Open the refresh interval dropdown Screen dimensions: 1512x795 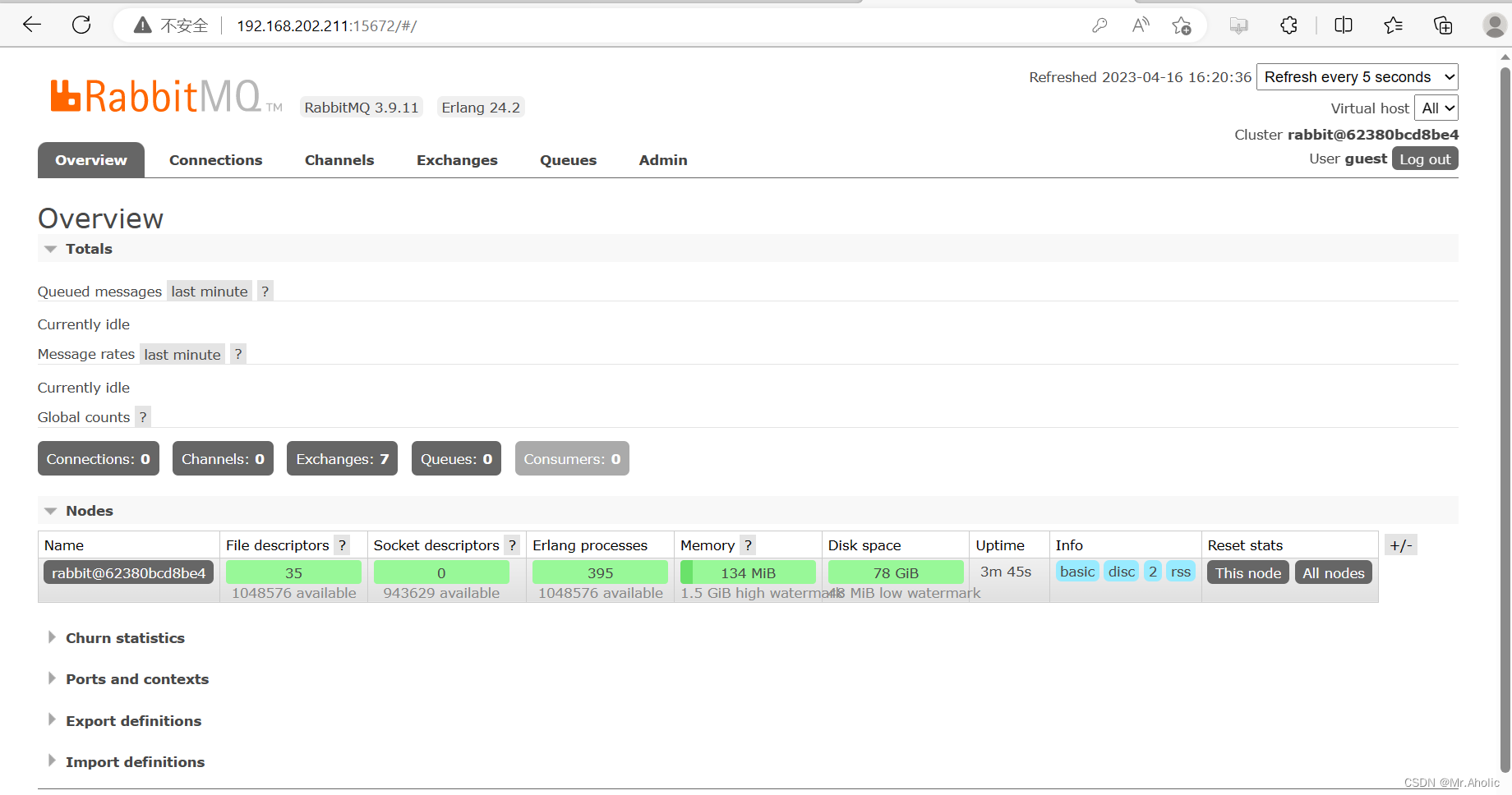point(1357,76)
